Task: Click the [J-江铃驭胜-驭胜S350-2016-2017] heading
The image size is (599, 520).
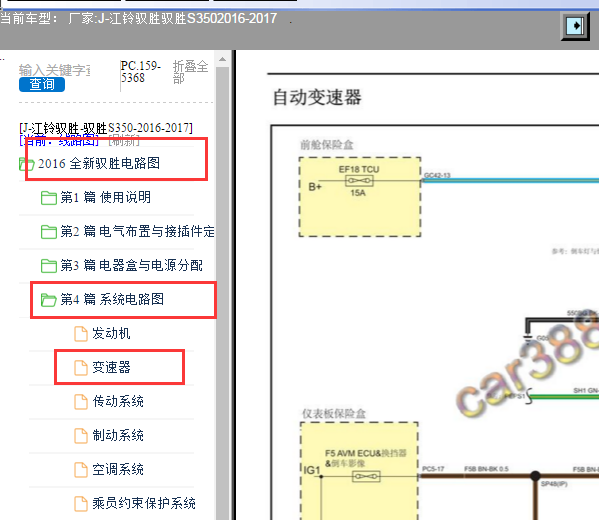Action: [x=106, y=128]
